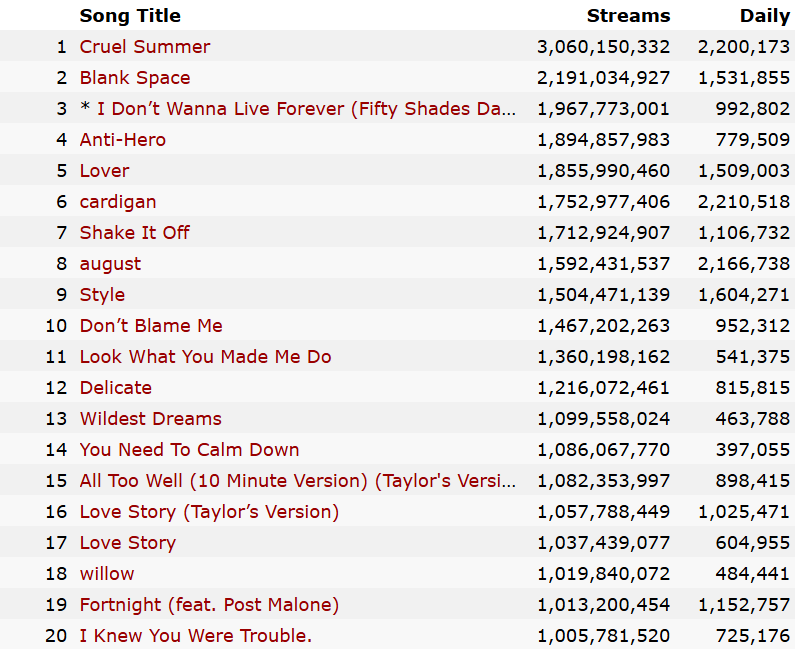Click the Don't Blame Me link

(151, 326)
